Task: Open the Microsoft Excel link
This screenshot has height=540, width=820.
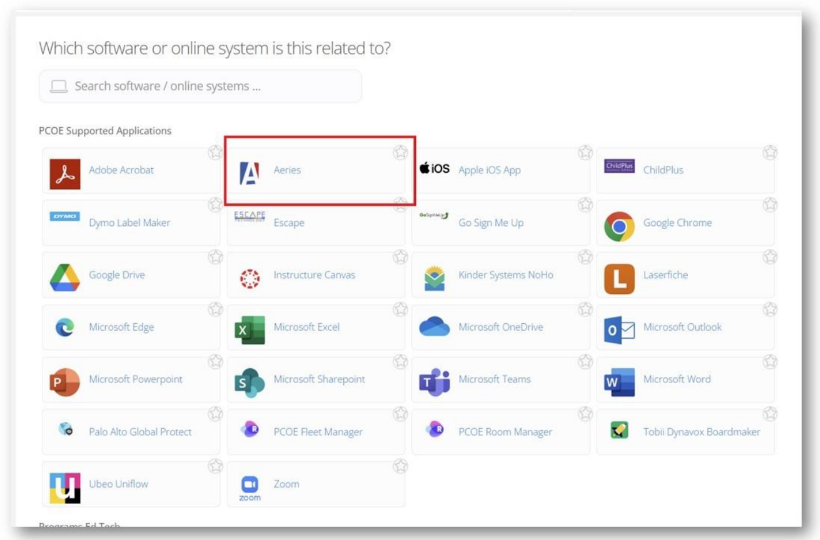Action: (306, 327)
